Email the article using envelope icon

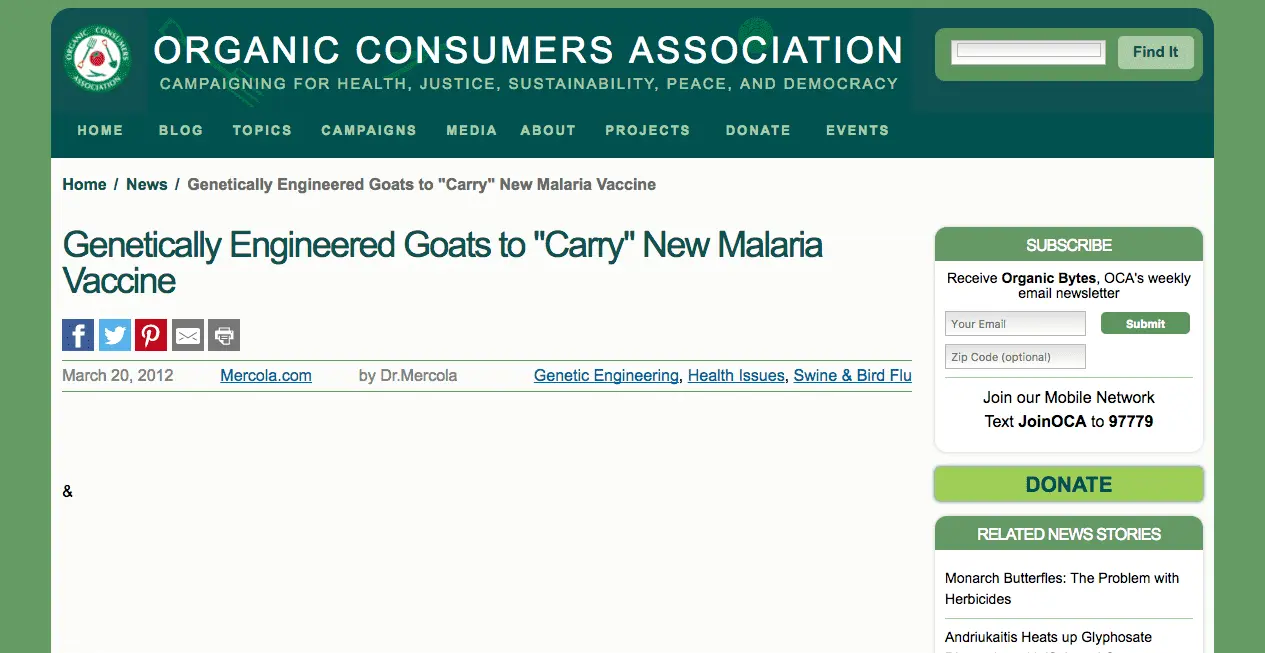188,335
